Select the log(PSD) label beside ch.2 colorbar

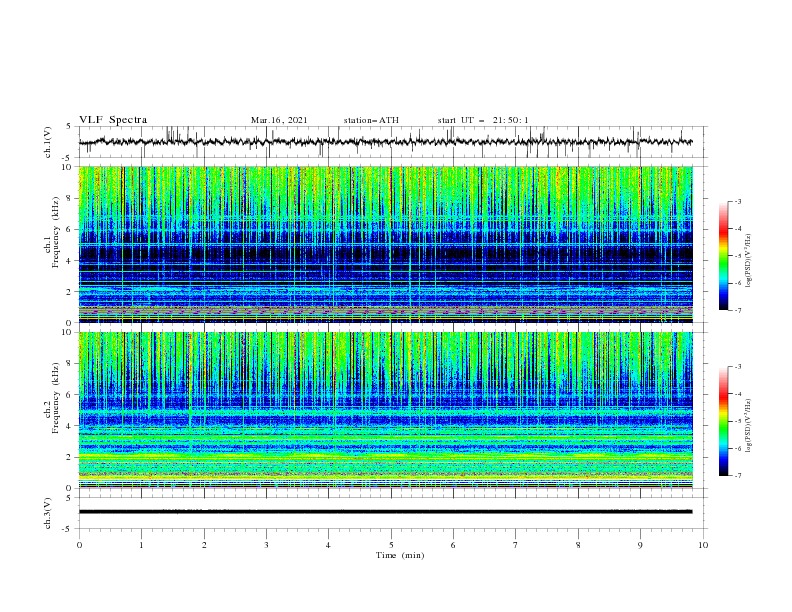point(749,426)
